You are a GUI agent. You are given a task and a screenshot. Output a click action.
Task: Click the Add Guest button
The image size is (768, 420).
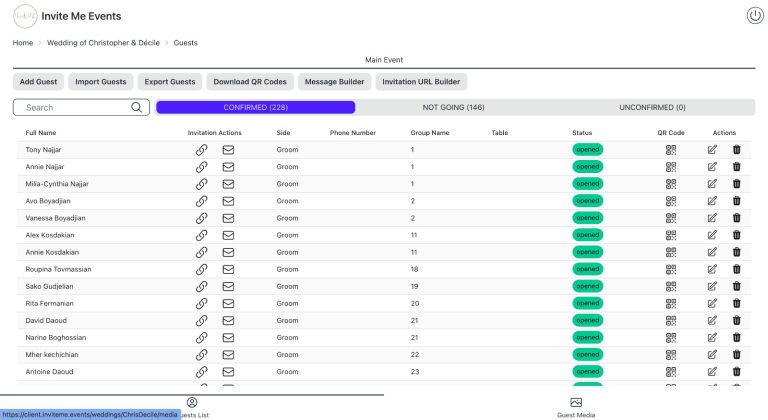click(x=39, y=82)
